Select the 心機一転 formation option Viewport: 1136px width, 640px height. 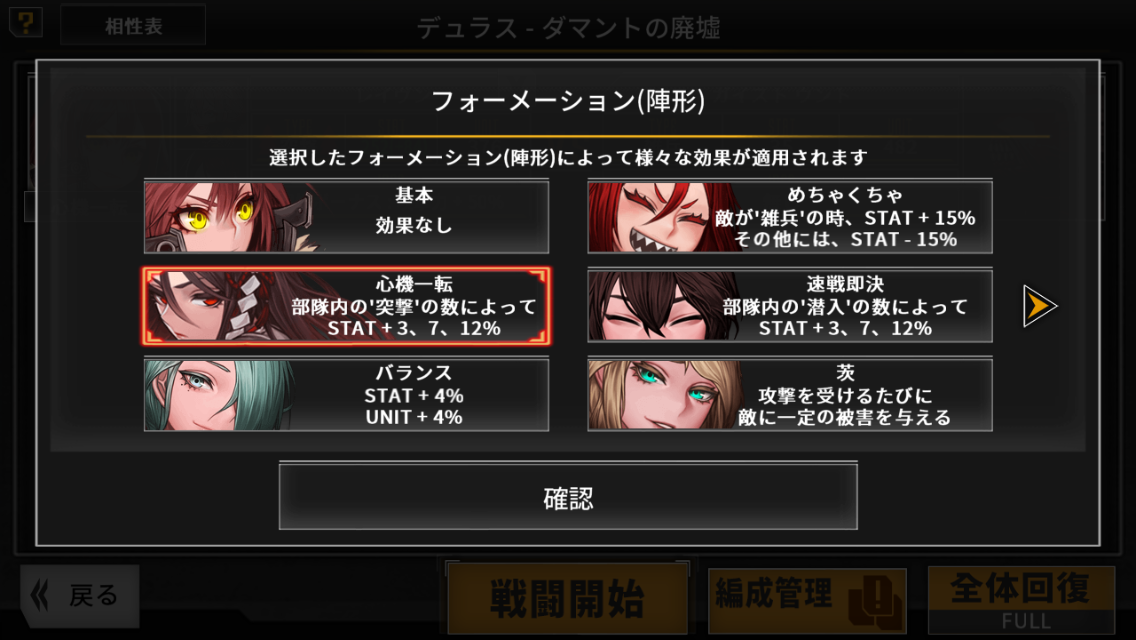[346, 306]
